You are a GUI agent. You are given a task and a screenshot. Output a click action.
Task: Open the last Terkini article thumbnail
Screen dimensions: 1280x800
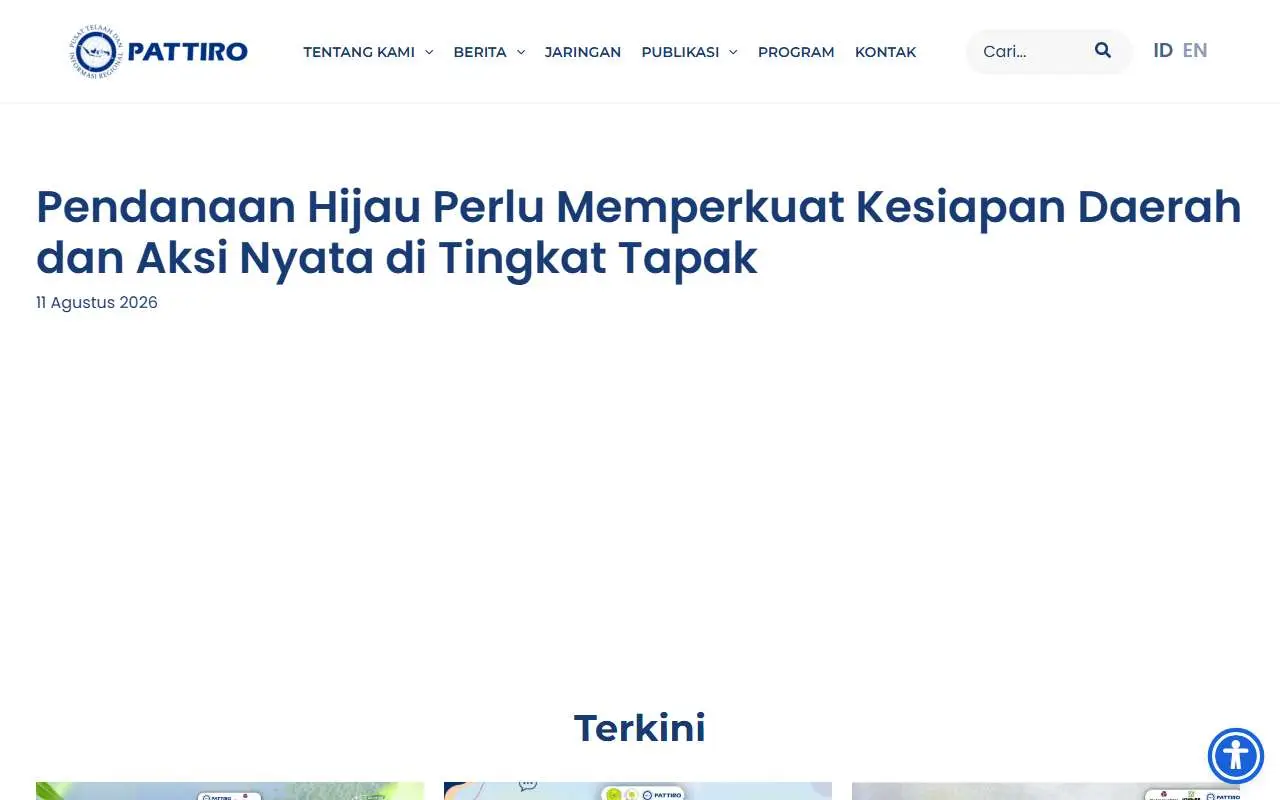(1046, 791)
